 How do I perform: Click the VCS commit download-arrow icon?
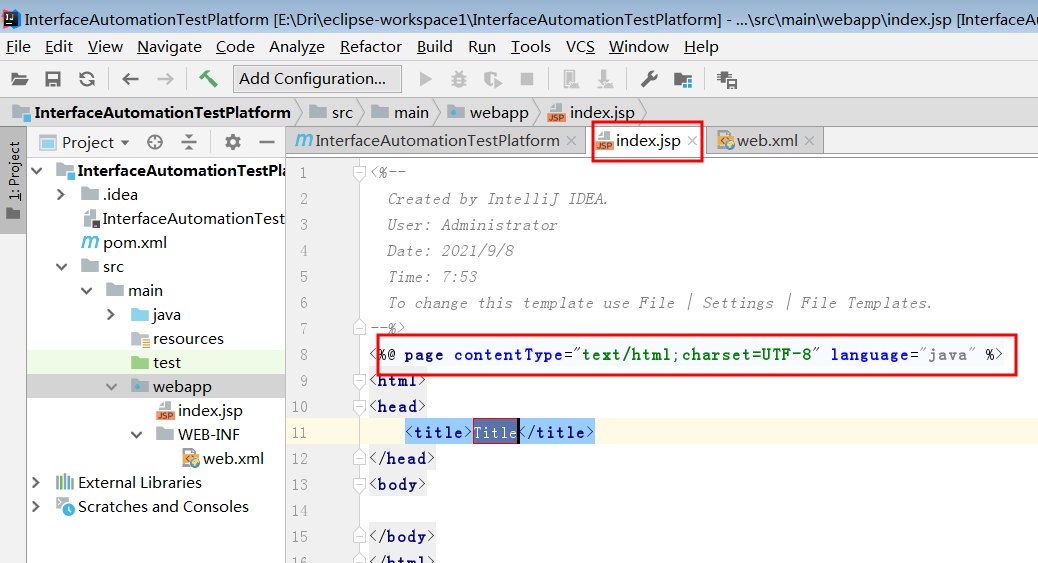tap(605, 79)
